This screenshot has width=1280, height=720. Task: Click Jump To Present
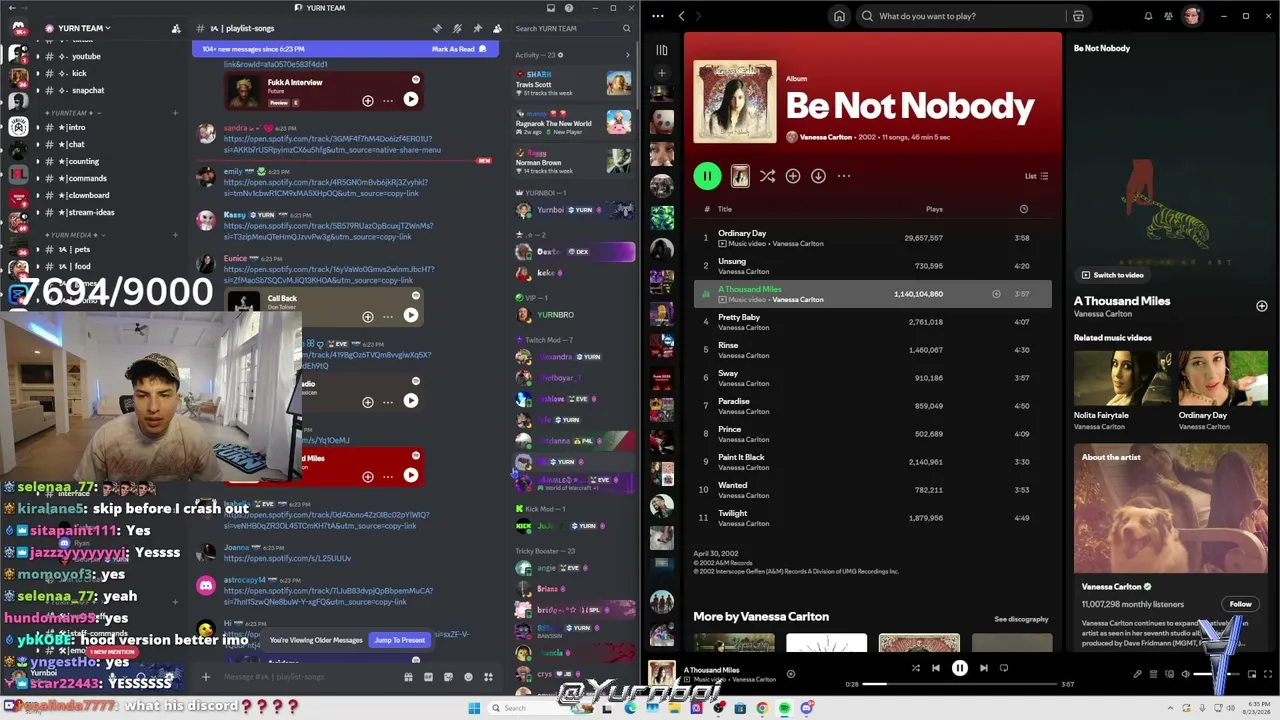pyautogui.click(x=399, y=640)
